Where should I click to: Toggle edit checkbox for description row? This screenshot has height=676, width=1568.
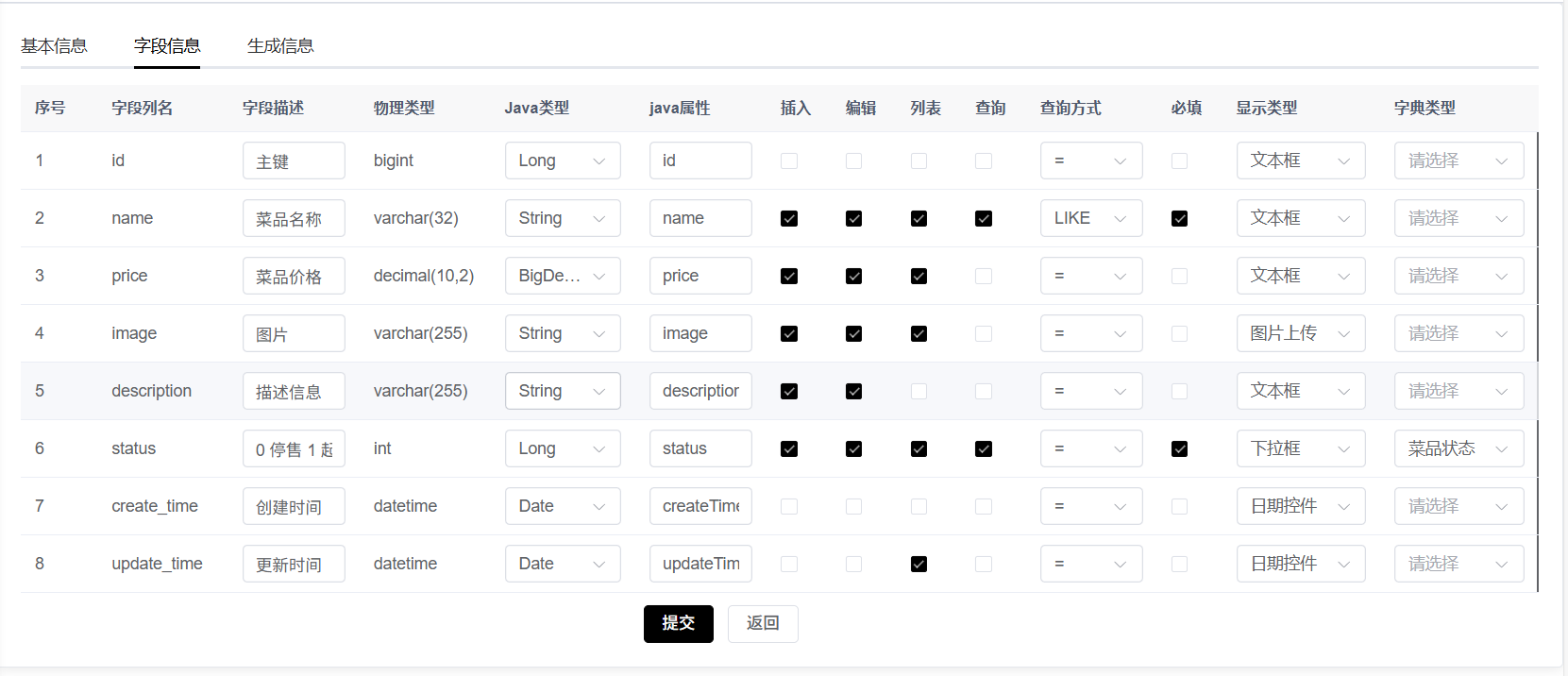pos(854,392)
